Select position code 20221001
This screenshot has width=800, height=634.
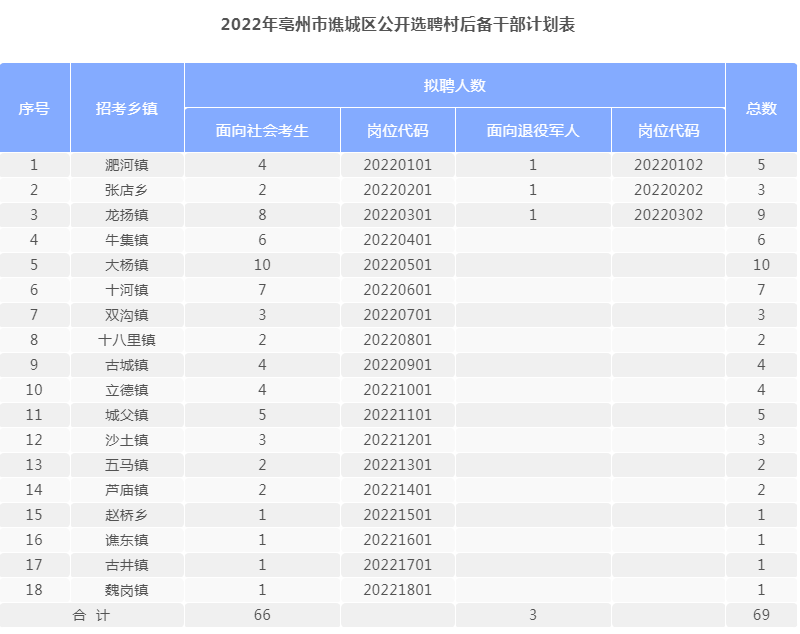tap(397, 390)
